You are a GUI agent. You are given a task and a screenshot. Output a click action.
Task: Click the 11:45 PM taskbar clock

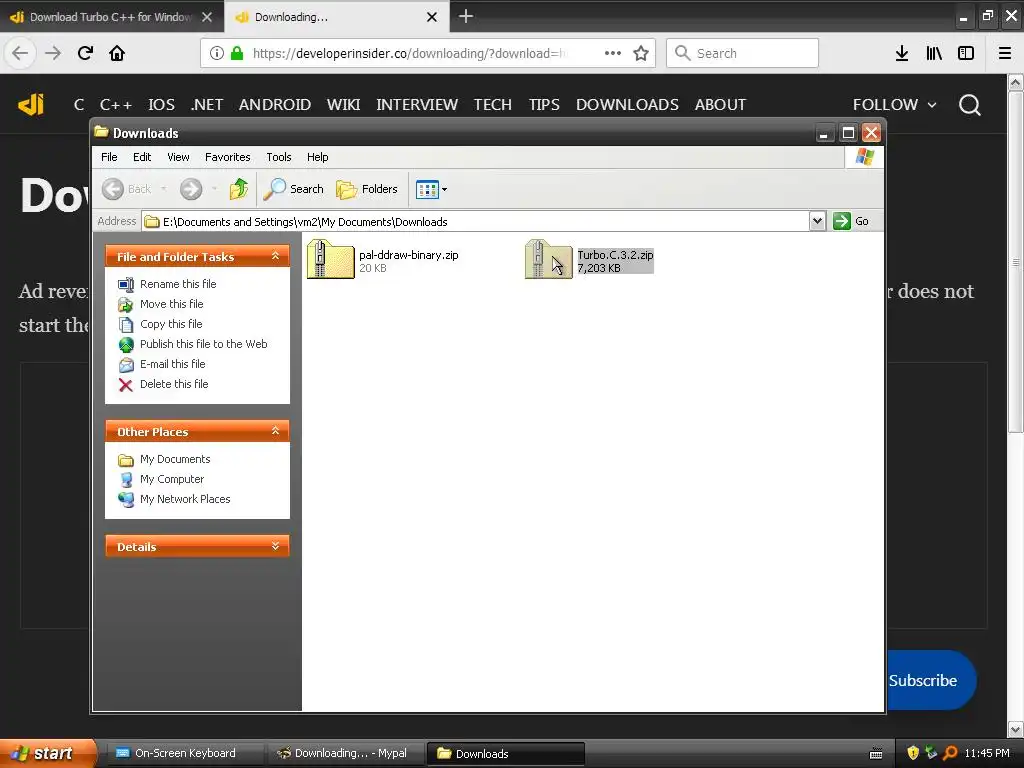(x=987, y=753)
